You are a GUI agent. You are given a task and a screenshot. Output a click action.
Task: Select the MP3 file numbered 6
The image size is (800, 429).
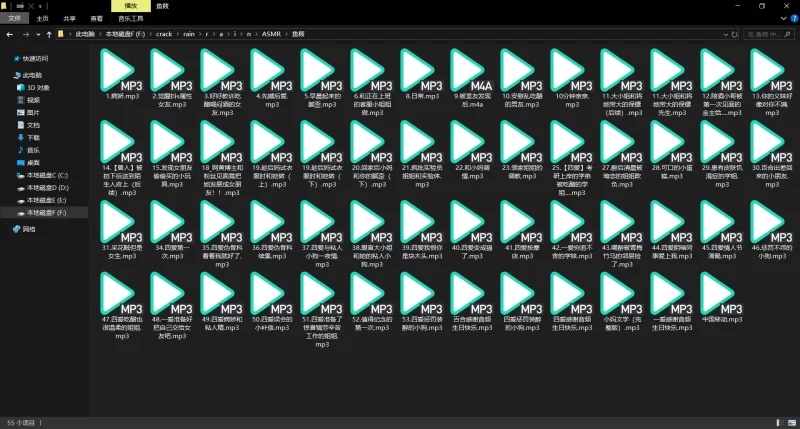[372, 82]
